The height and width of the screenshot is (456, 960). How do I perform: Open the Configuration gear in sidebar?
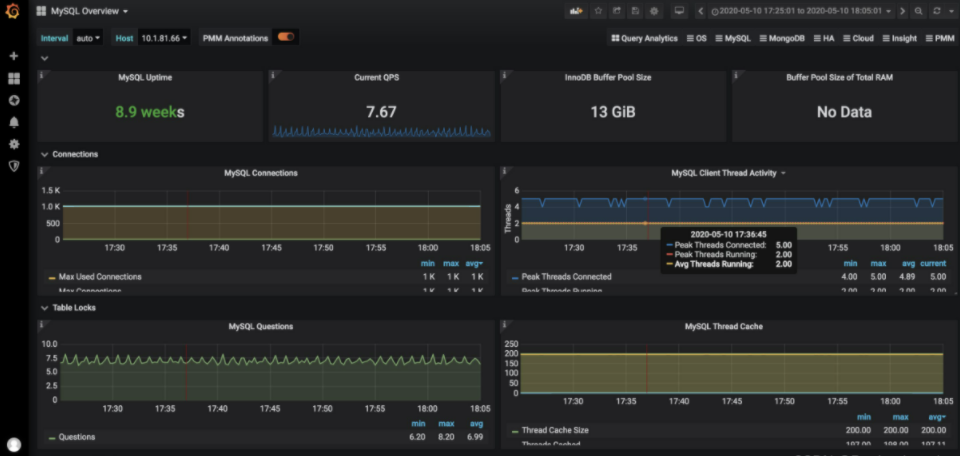pyautogui.click(x=13, y=144)
